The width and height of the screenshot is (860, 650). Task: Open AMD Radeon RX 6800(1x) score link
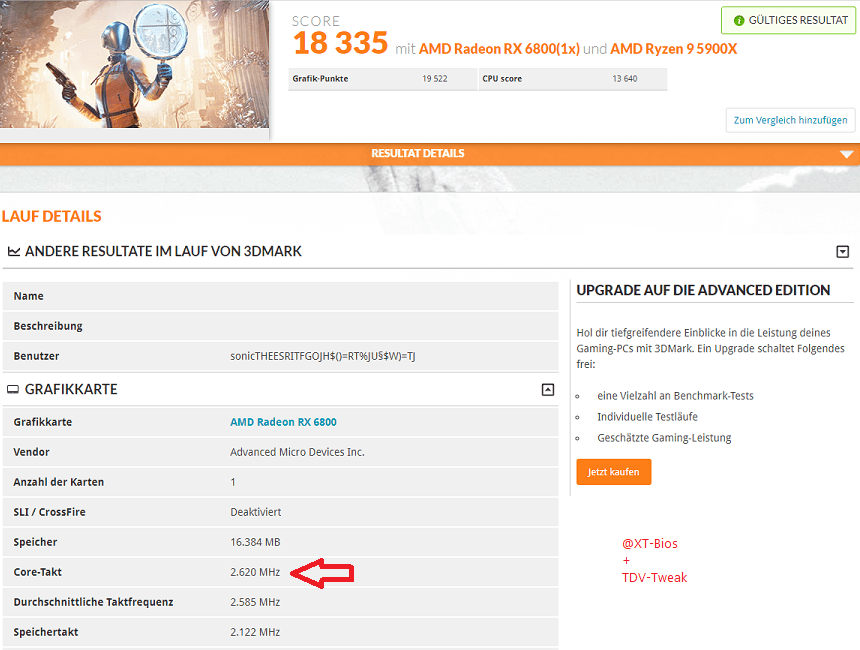click(499, 49)
